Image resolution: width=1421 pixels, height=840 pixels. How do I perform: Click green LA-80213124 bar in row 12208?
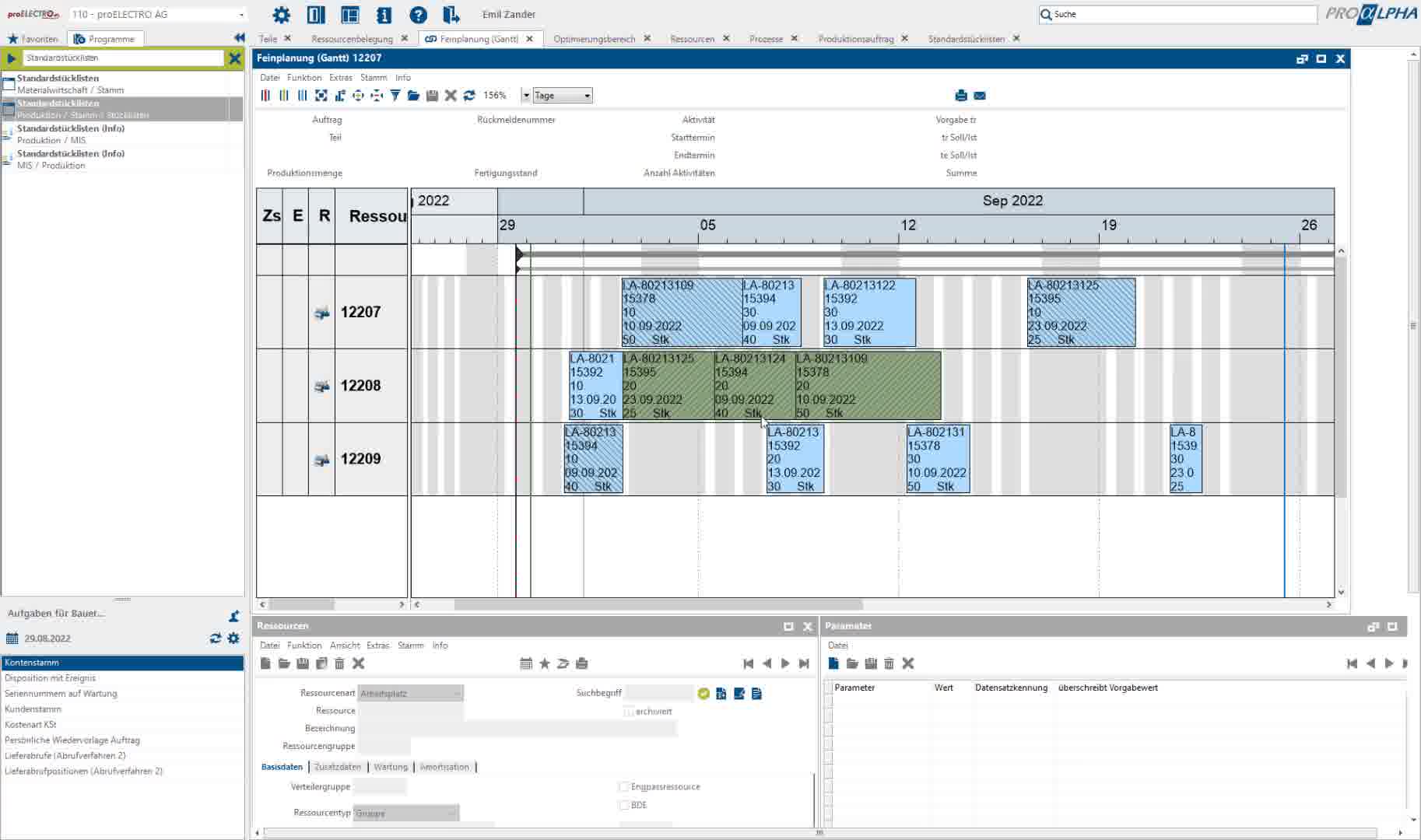pyautogui.click(x=754, y=386)
